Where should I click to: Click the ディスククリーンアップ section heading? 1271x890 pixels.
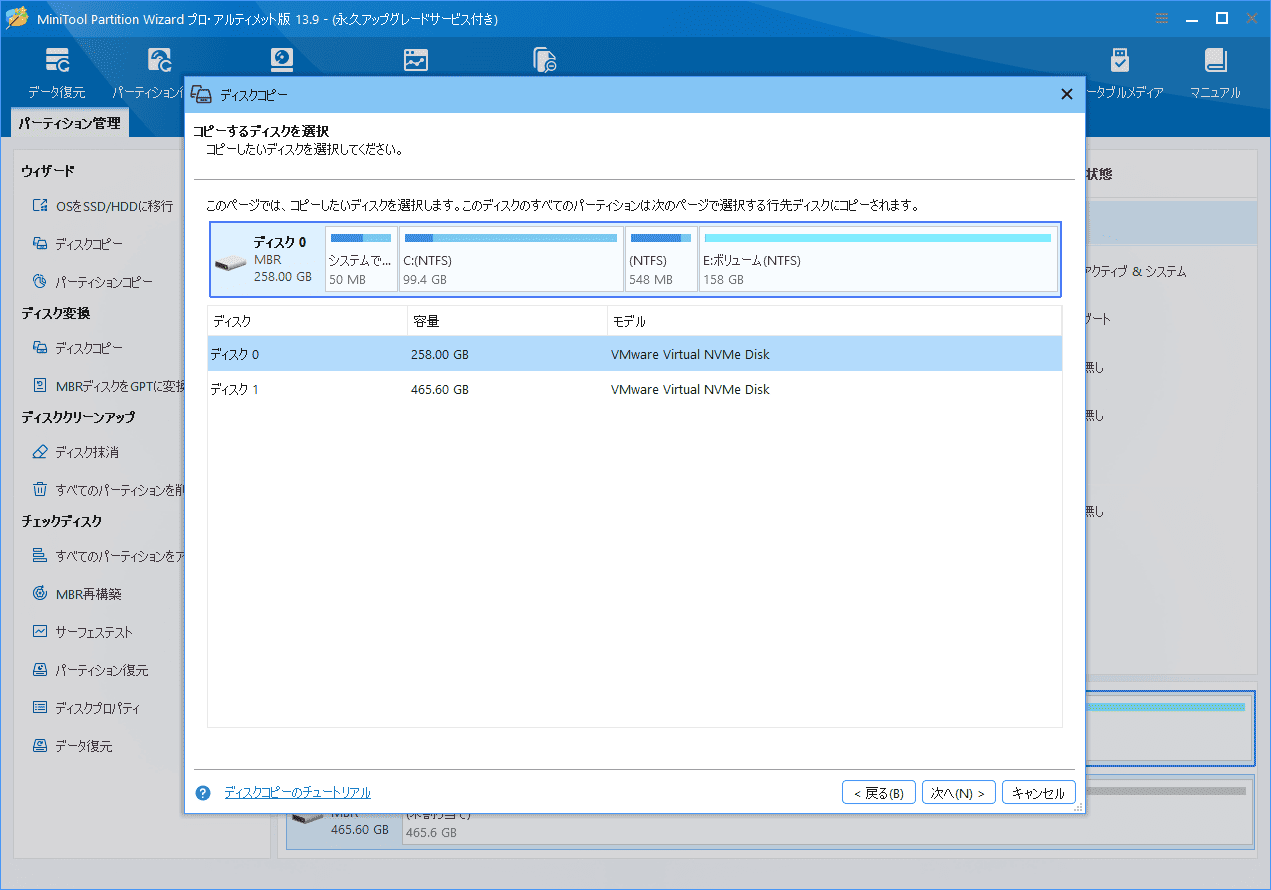point(78,417)
